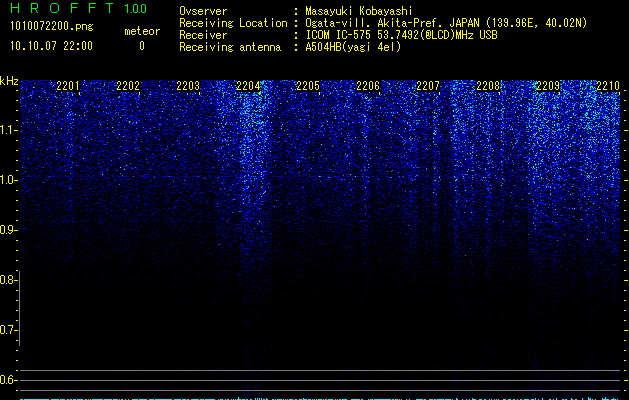Screen dimensions: 629x400
Task: Click the HROFFT 1.0.0 title text
Action: pyautogui.click(x=79, y=8)
